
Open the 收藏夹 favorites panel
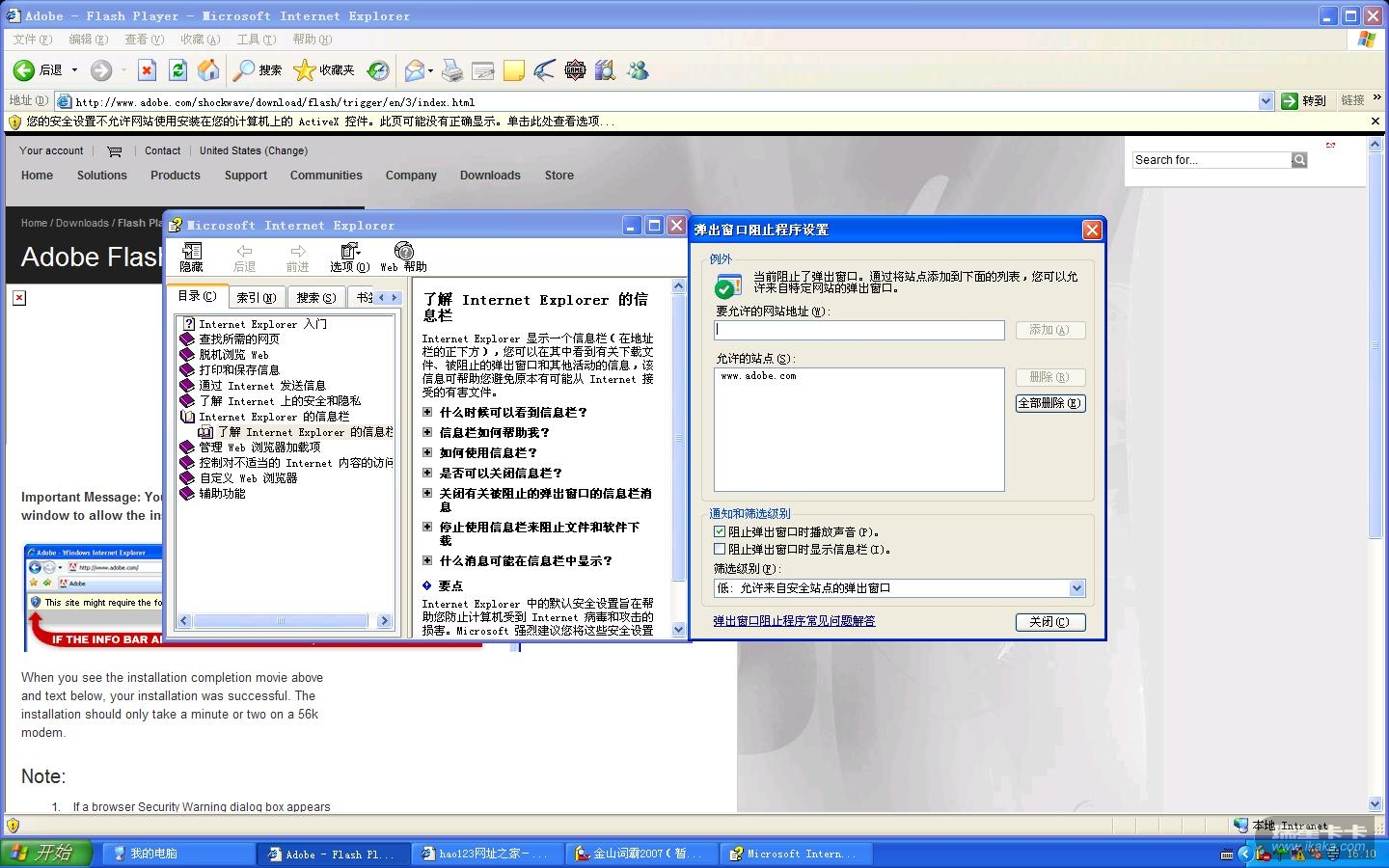324,70
